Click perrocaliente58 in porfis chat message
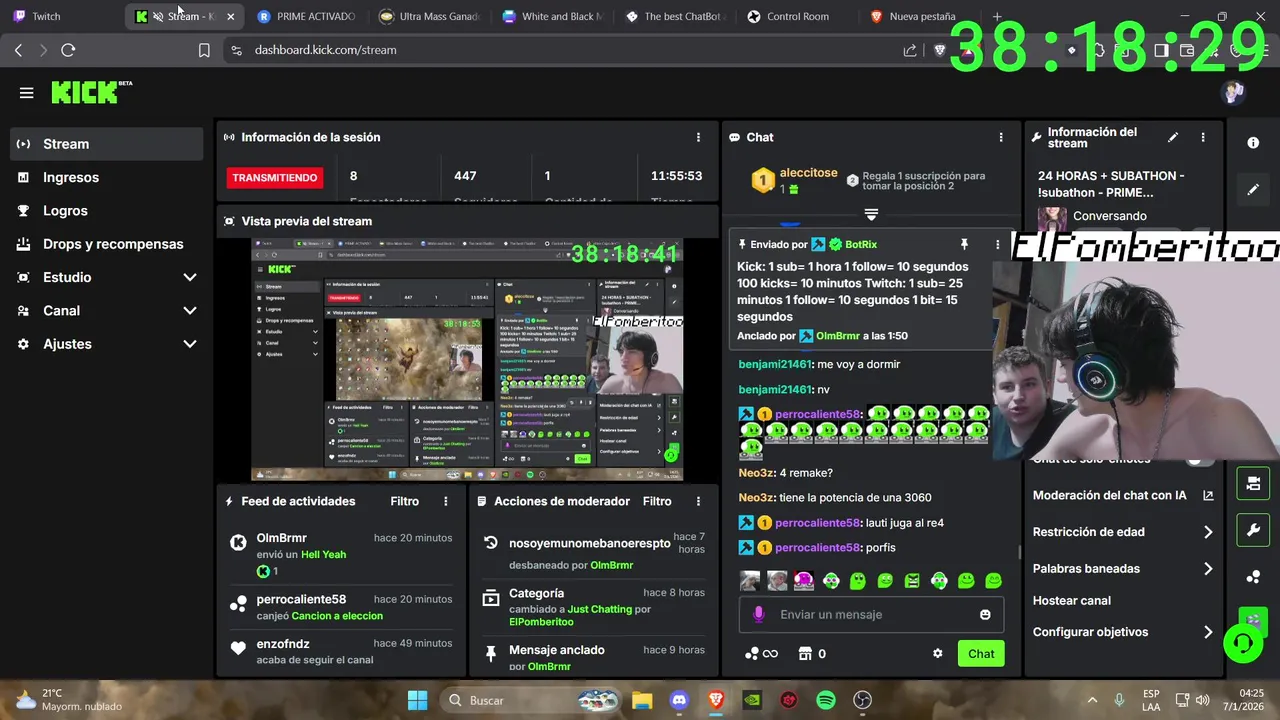 (x=817, y=548)
